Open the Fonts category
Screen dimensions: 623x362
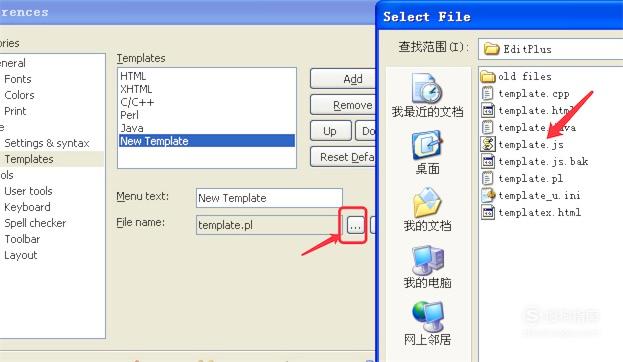pos(18,79)
